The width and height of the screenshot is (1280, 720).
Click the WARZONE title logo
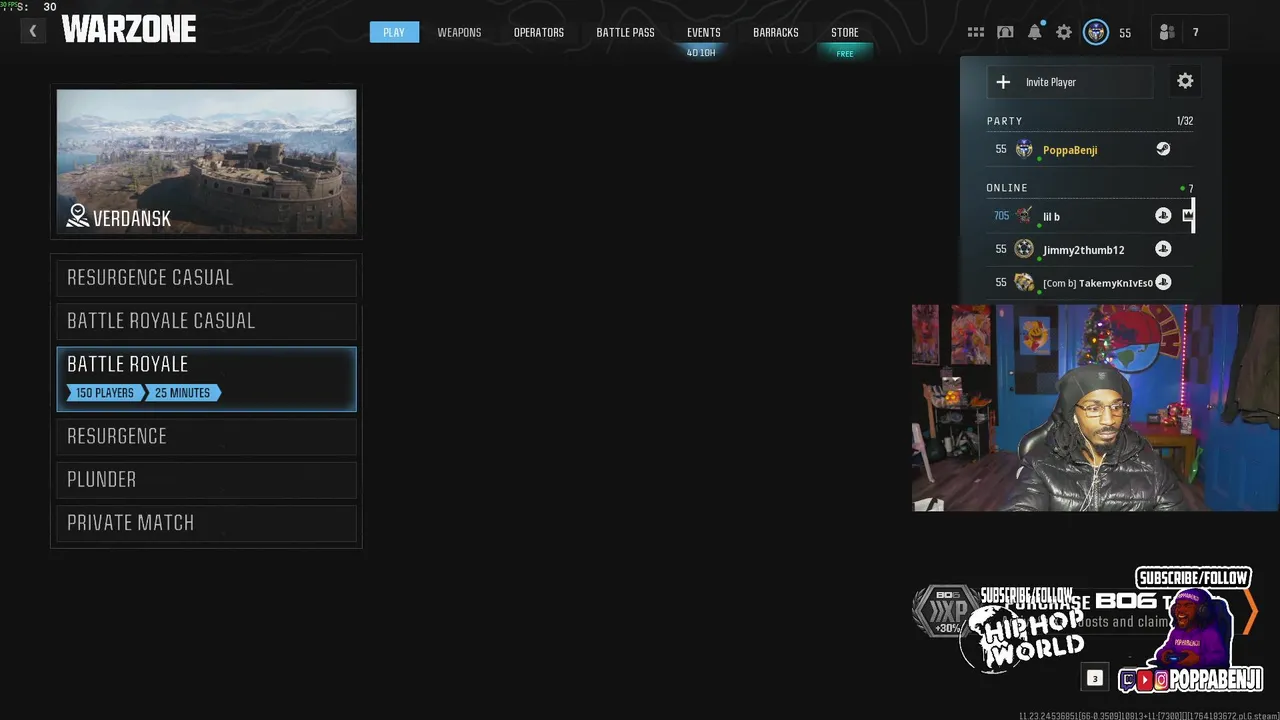[129, 30]
